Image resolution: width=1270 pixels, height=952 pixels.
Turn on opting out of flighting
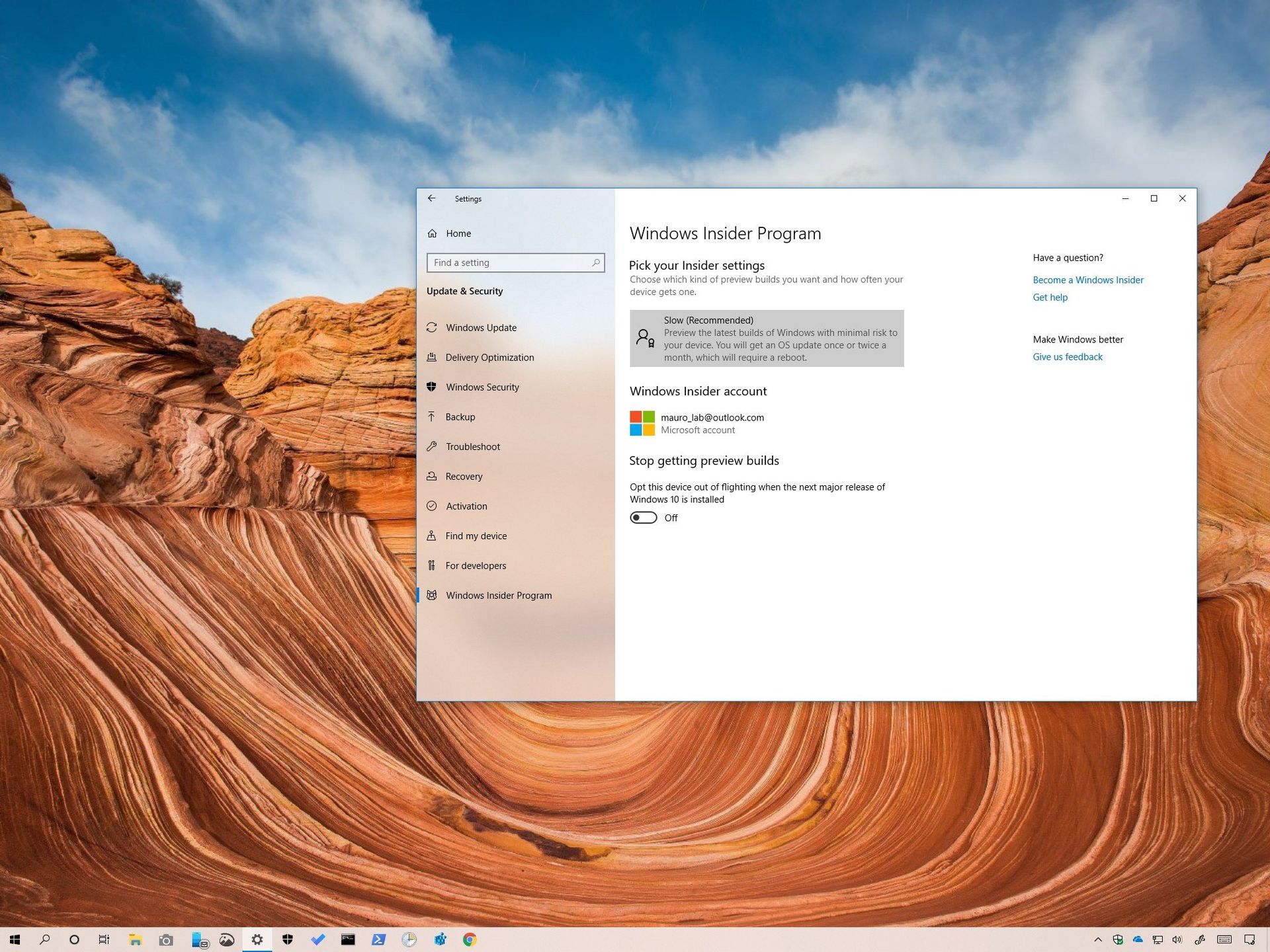643,518
